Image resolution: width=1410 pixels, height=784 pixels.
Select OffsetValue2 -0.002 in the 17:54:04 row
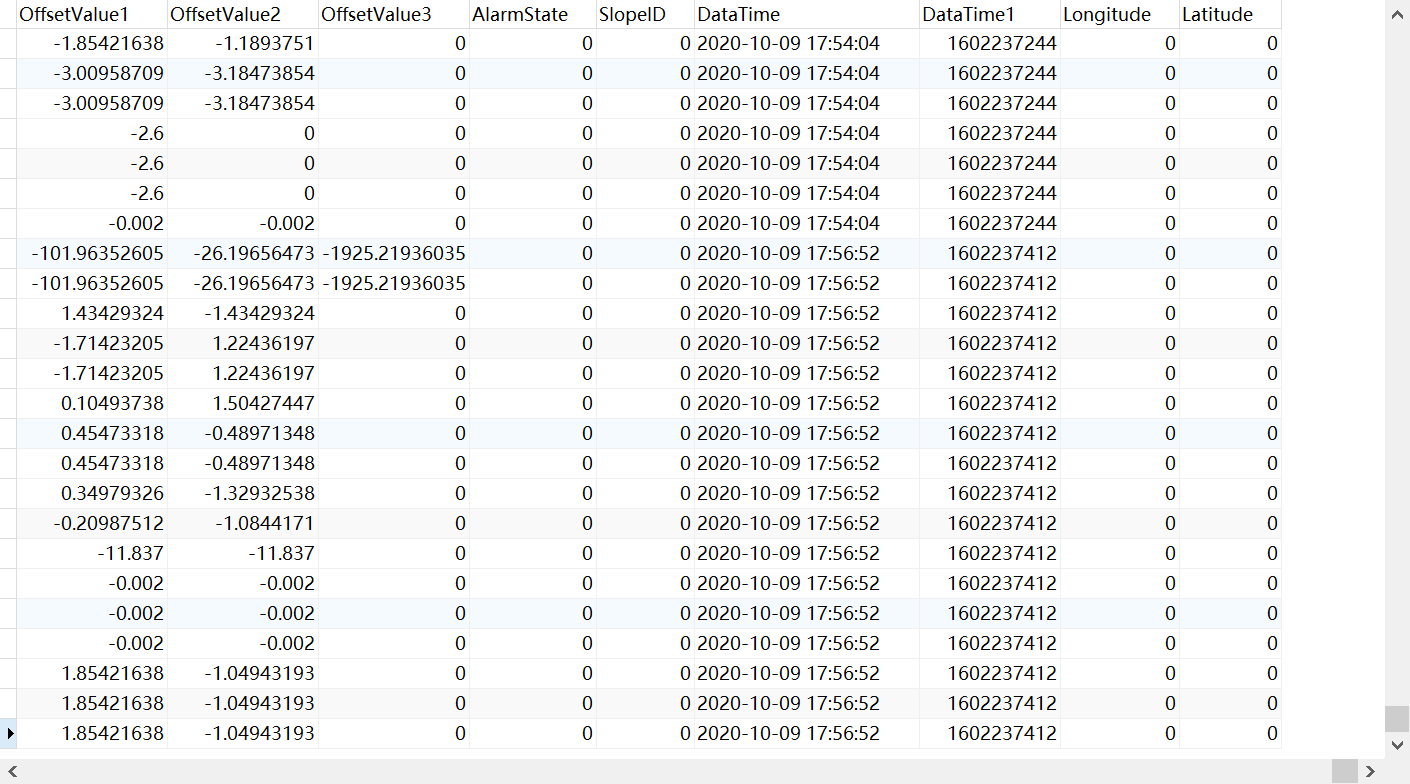click(243, 224)
